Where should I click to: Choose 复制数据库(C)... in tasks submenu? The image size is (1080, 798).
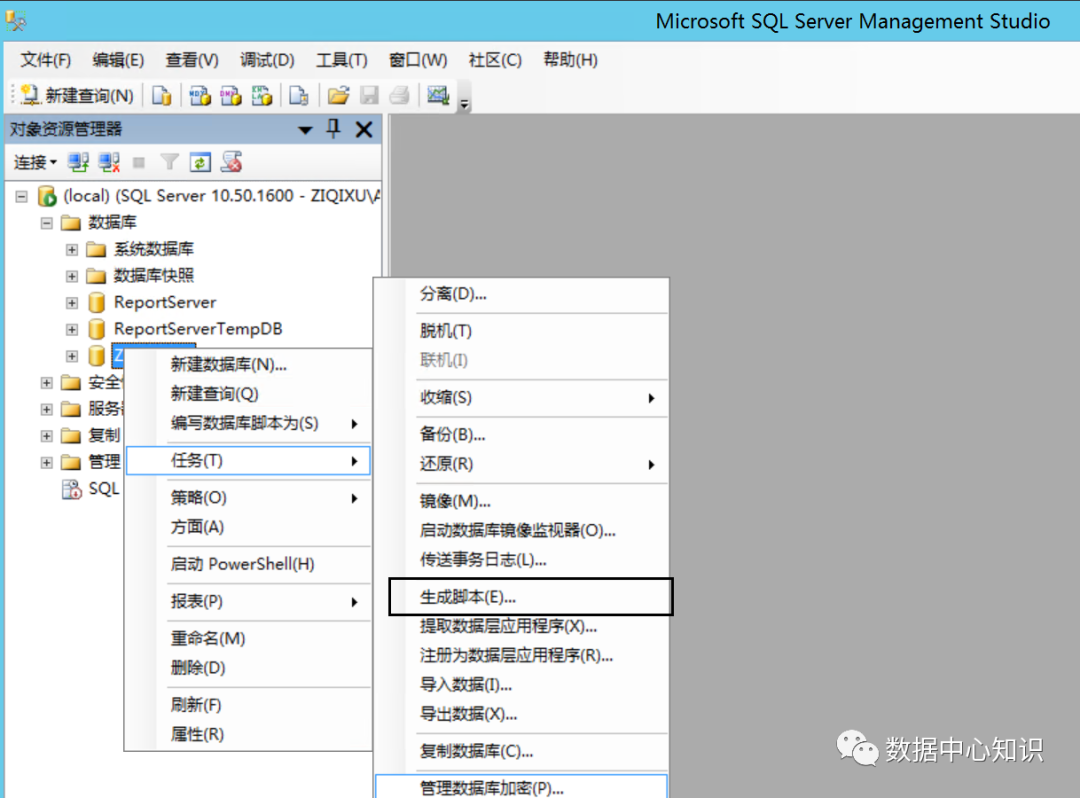(521, 751)
